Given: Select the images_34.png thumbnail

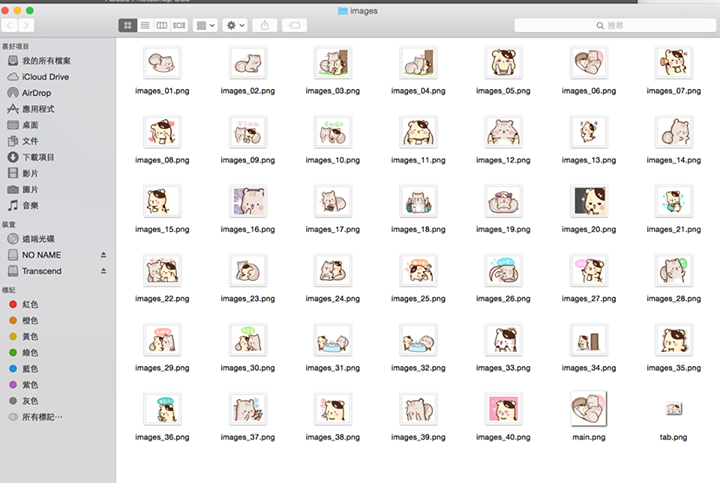Looking at the screenshot, I should (x=589, y=340).
